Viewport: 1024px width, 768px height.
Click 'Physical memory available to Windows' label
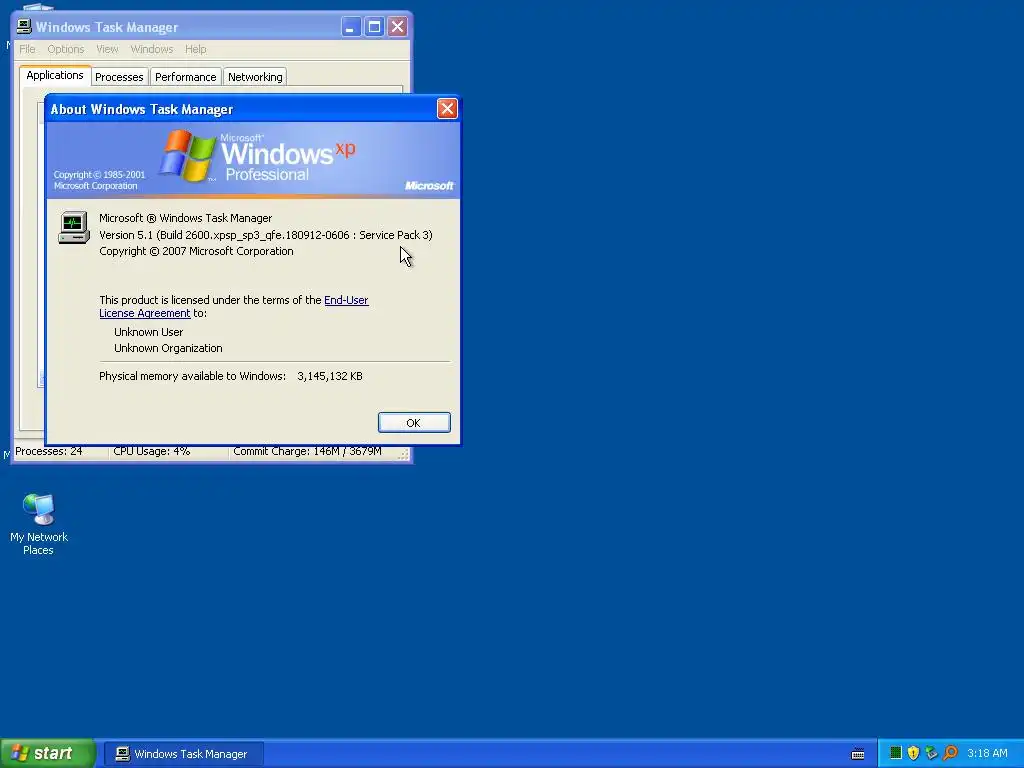[193, 376]
